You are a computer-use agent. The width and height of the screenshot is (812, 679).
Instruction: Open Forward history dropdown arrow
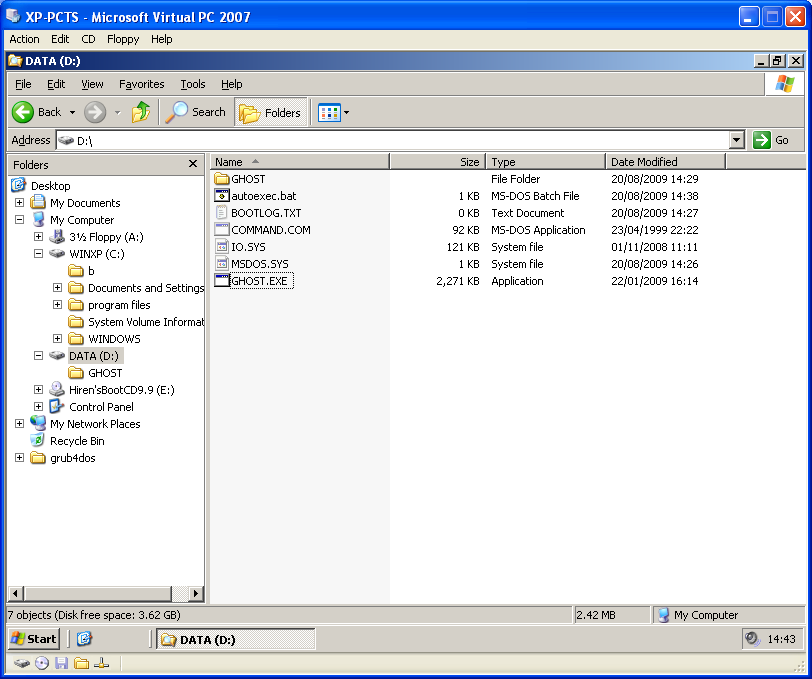pos(118,112)
